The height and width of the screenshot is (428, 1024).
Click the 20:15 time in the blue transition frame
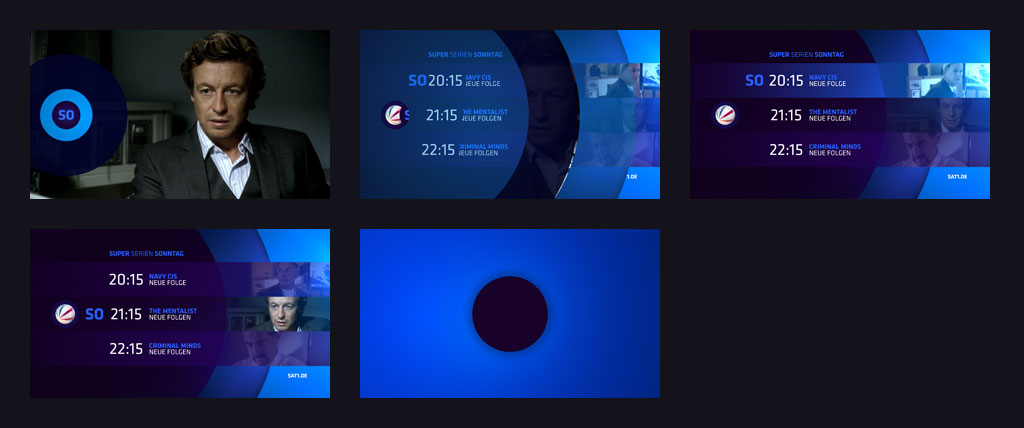coord(445,80)
